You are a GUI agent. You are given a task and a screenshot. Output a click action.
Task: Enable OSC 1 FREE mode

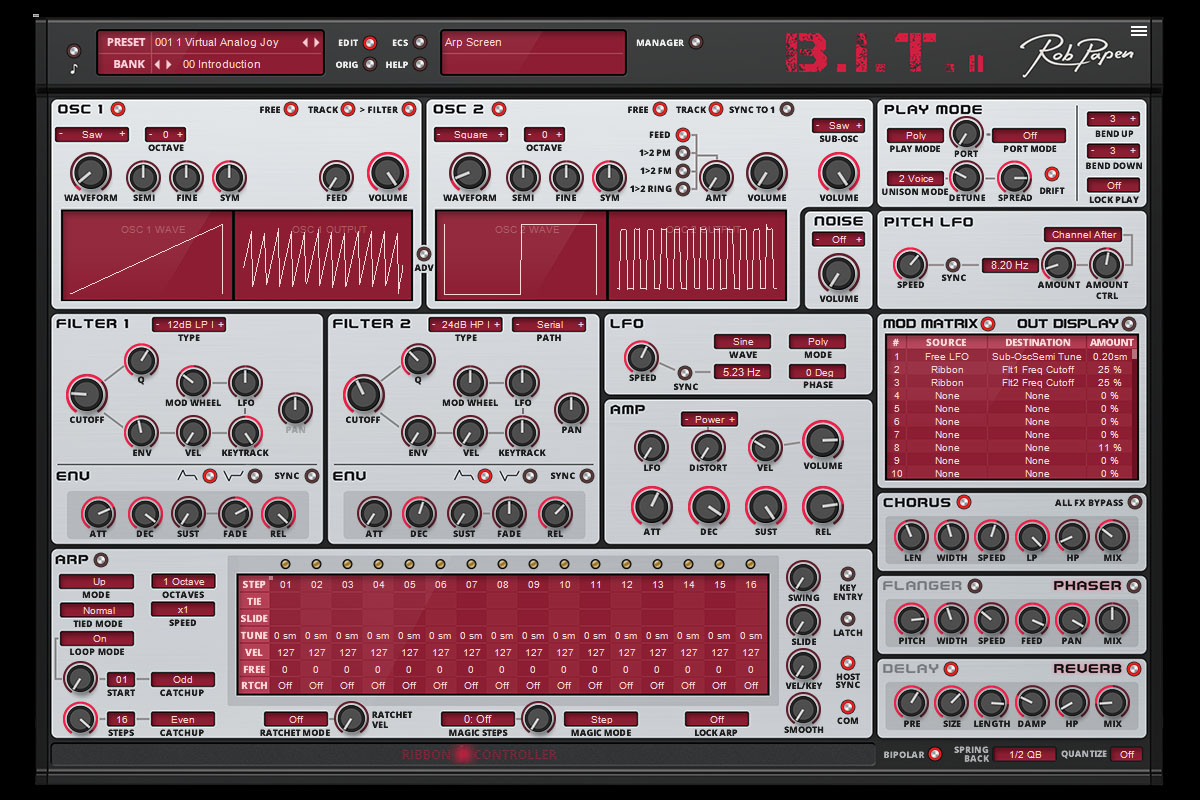pos(291,109)
